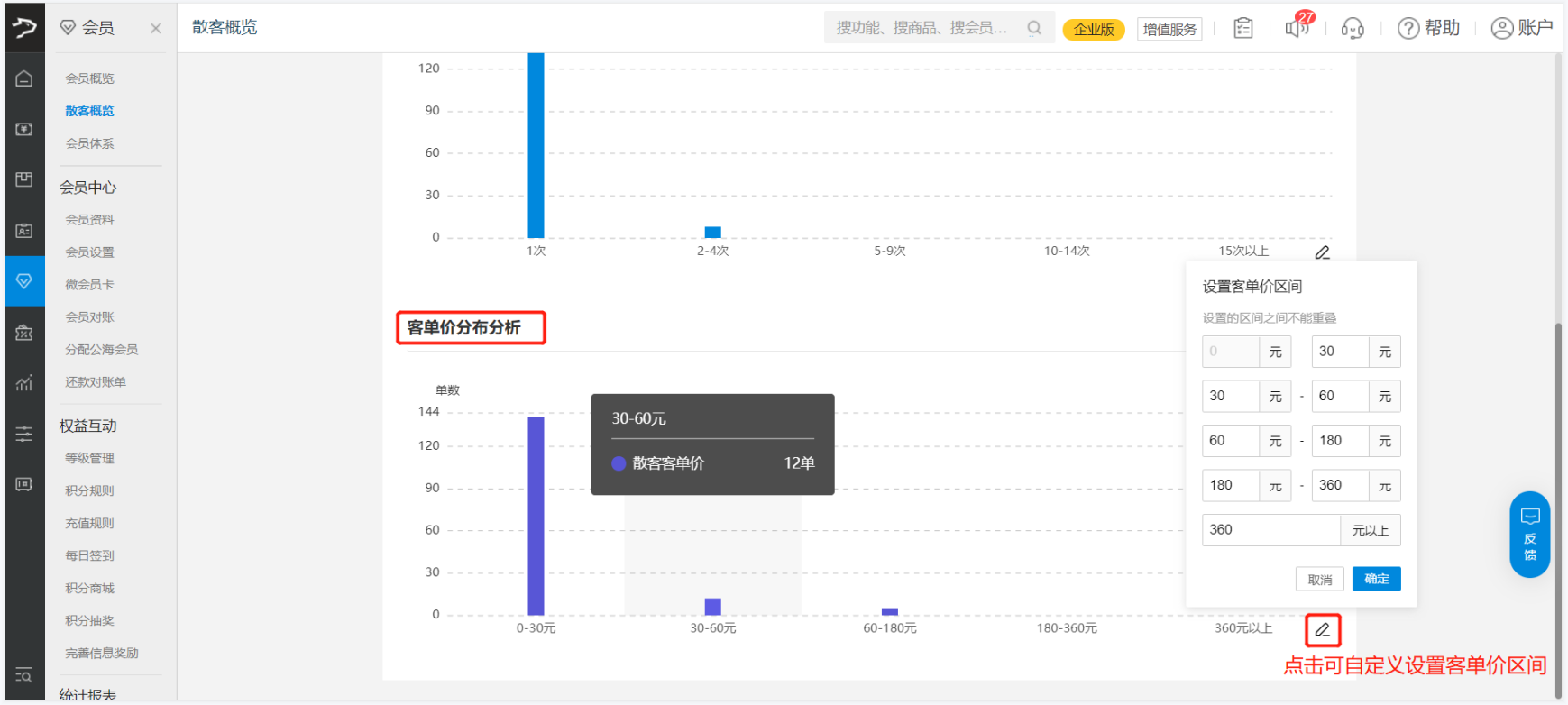Click the task checklist icon in header
Viewport: 1568px width, 705px height.
click(1243, 28)
